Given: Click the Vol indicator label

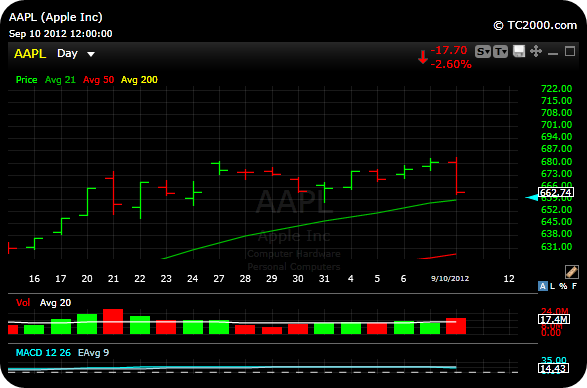Looking at the screenshot, I should (23, 303).
